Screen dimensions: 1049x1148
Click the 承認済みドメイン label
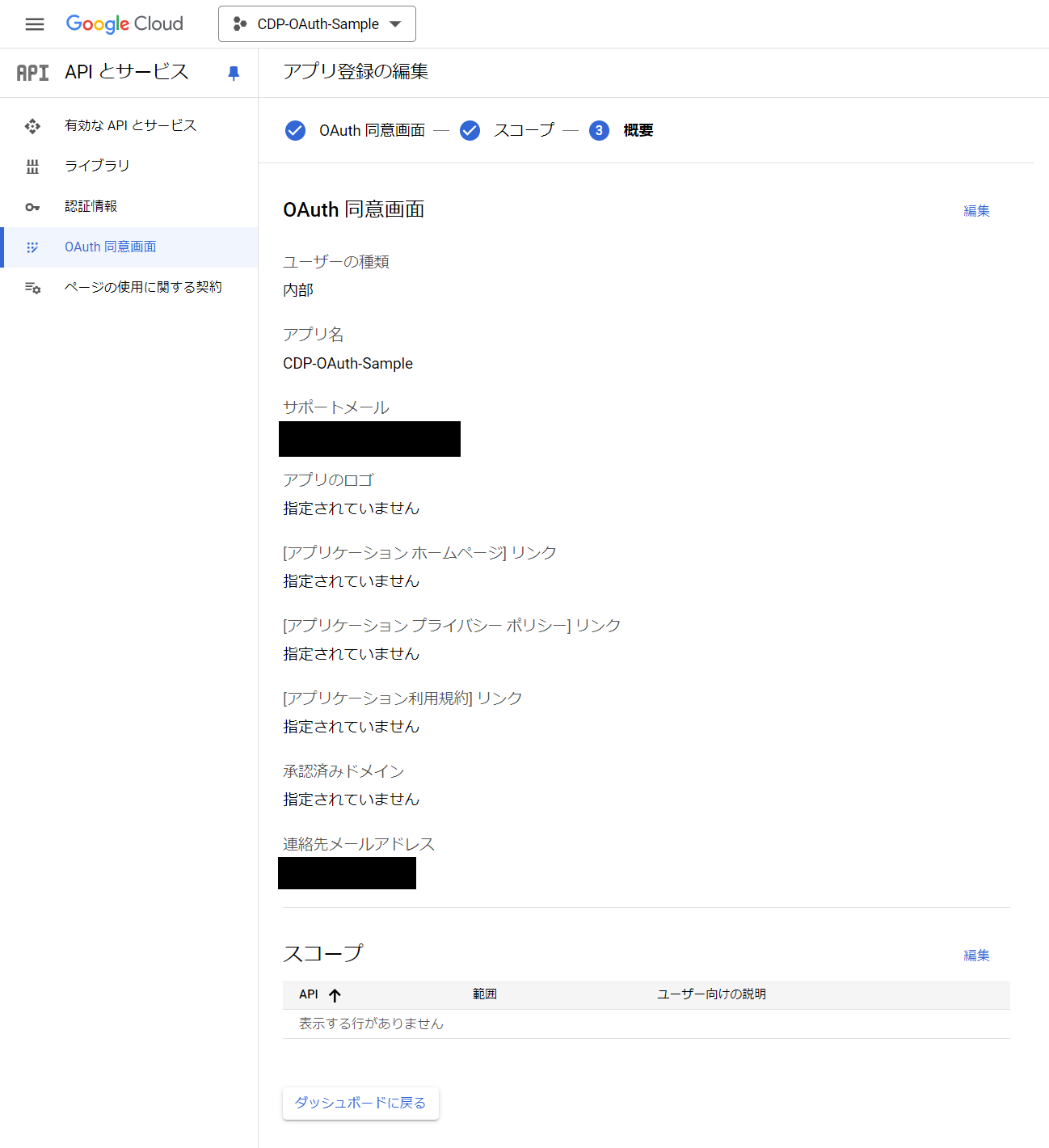pyautogui.click(x=343, y=771)
